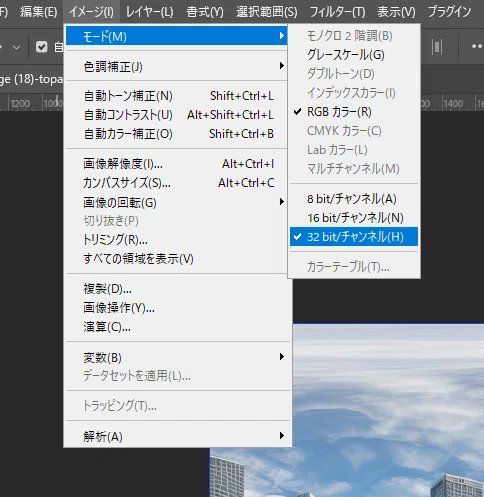Open 演算(C)... dialog
The height and width of the screenshot is (497, 484).
(x=178, y=327)
